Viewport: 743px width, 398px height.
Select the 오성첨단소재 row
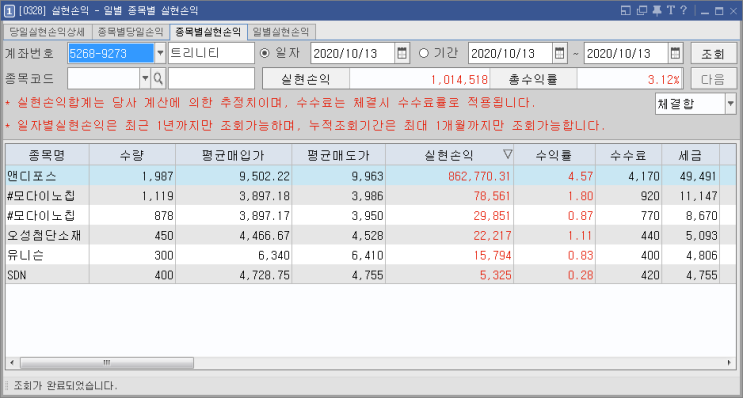pyautogui.click(x=362, y=235)
